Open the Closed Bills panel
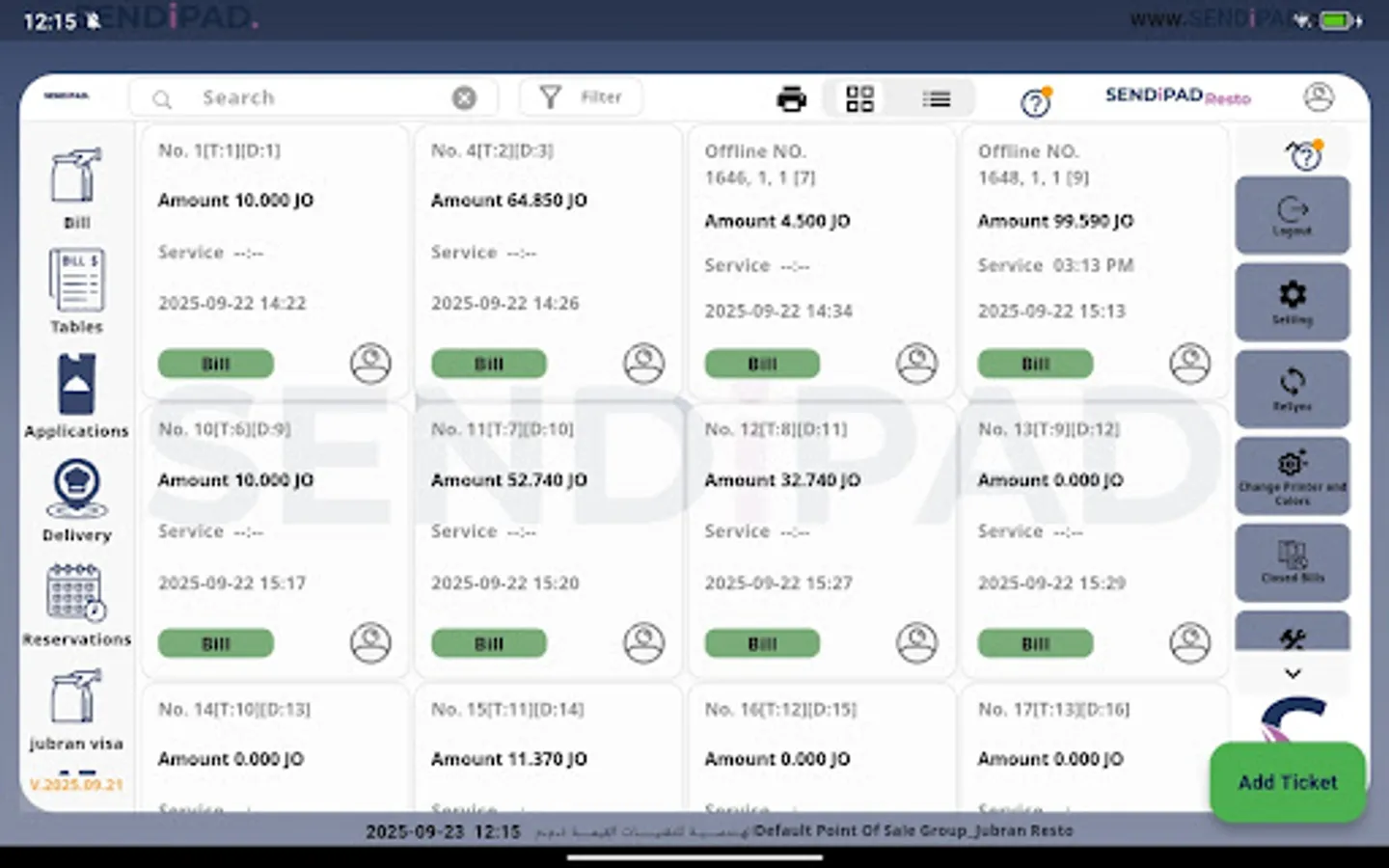Screen dimensions: 1389x868 coord(1293,562)
